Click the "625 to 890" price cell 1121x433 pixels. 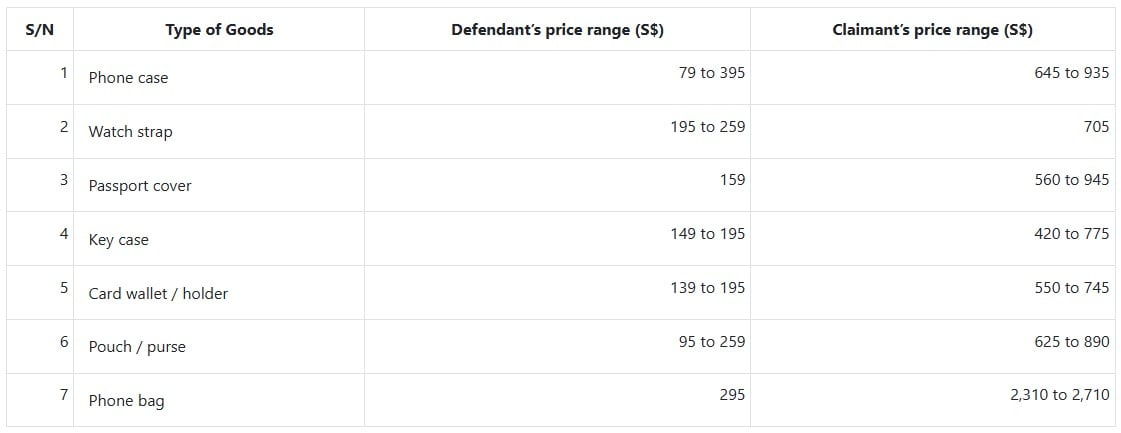(x=1072, y=342)
